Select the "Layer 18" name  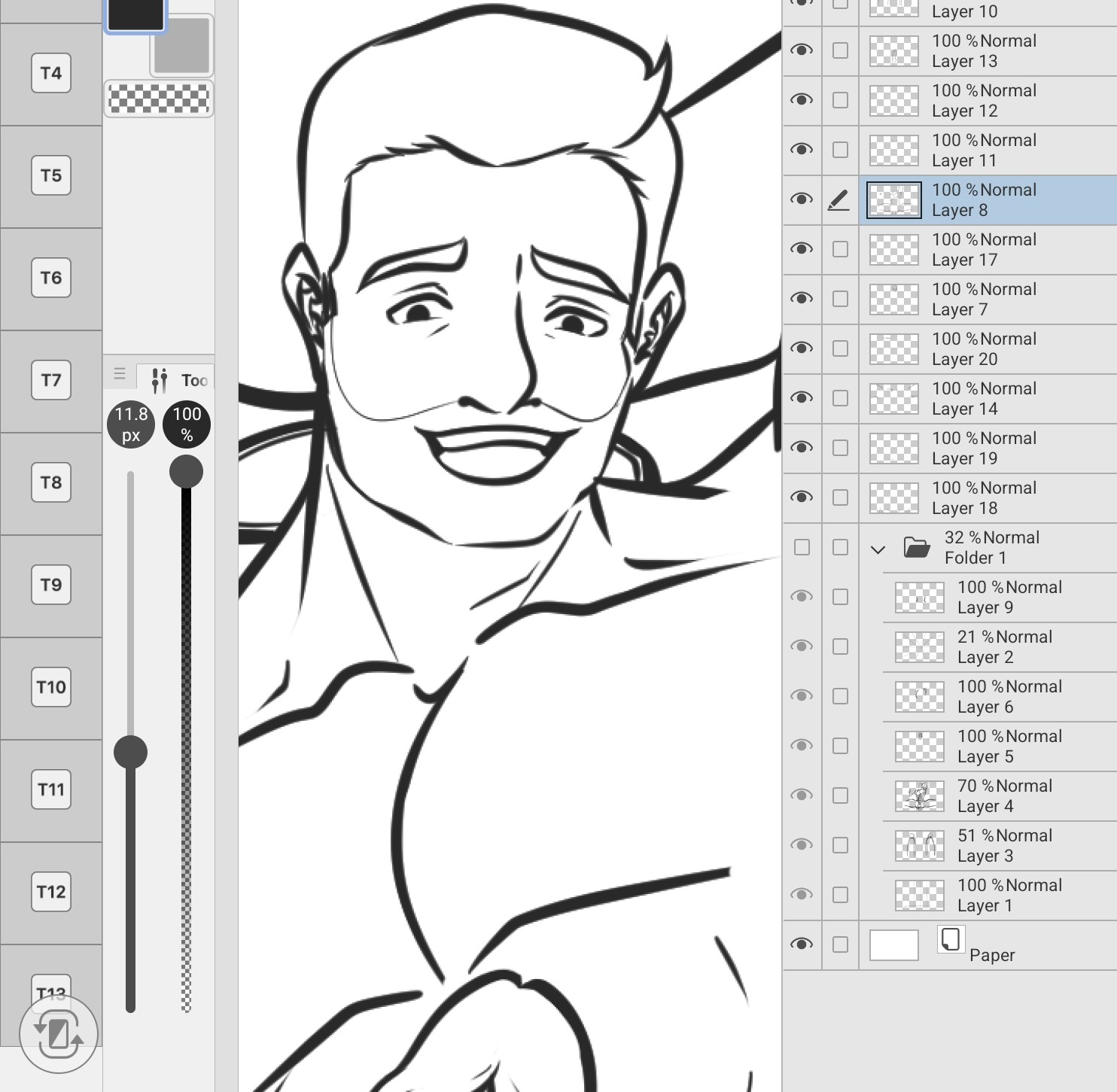(x=965, y=508)
